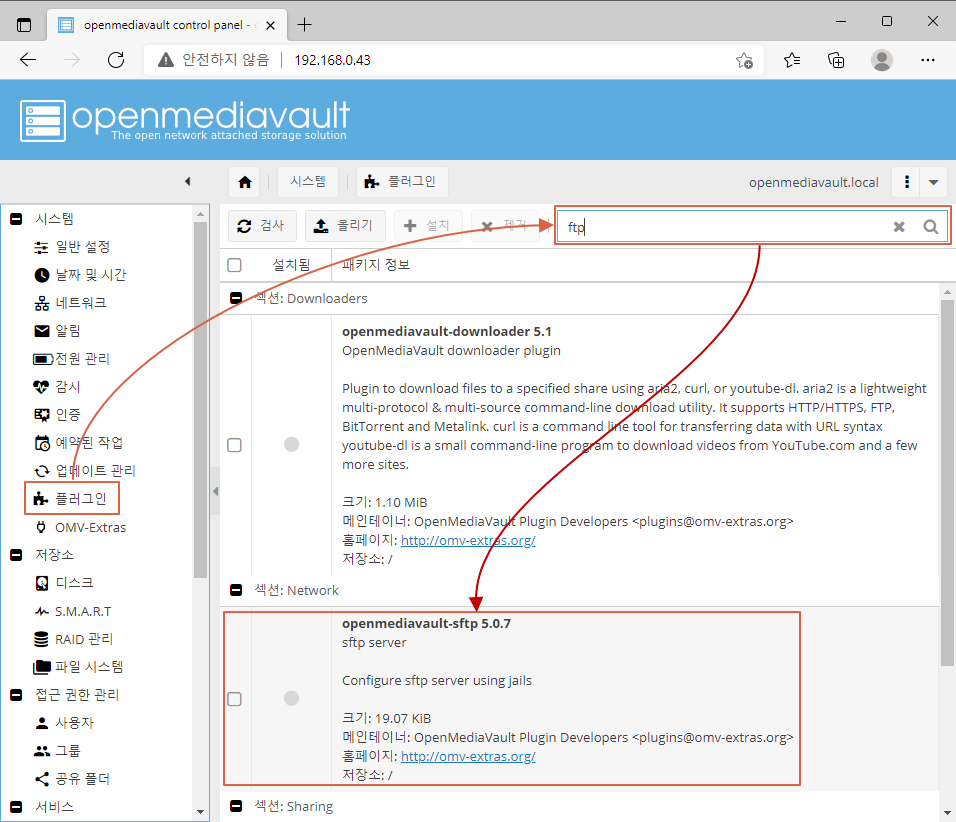This screenshot has width=956, height=822.
Task: Check the openmediavault-downloader plugin checkbox
Action: [x=234, y=445]
